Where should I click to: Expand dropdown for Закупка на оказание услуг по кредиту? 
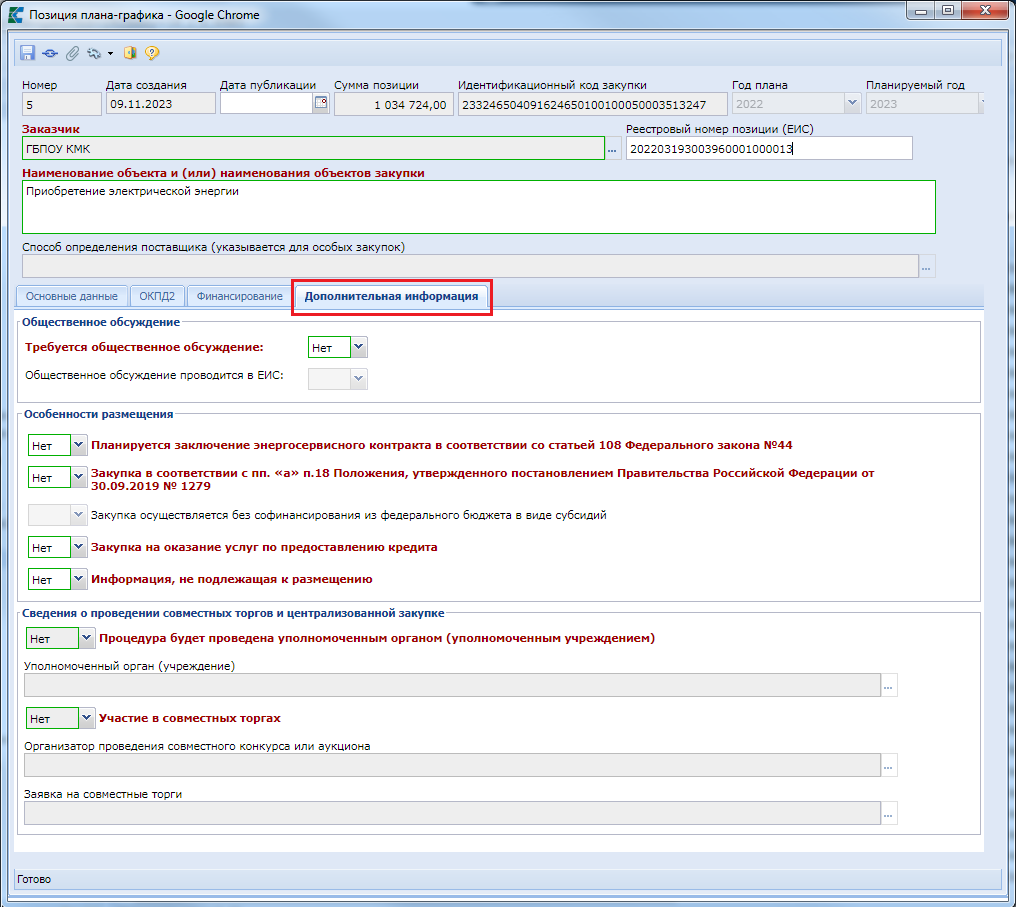tap(78, 547)
